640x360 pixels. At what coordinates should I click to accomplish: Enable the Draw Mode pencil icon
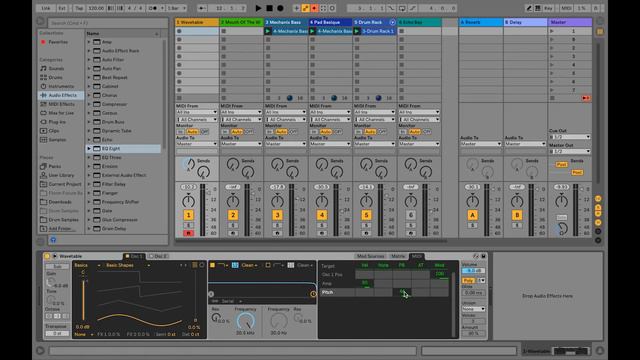tap(529, 8)
